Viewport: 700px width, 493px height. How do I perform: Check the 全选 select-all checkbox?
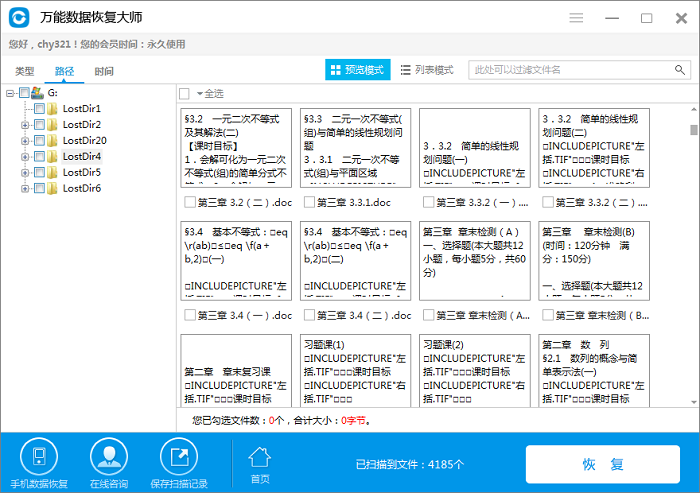[x=184, y=94]
